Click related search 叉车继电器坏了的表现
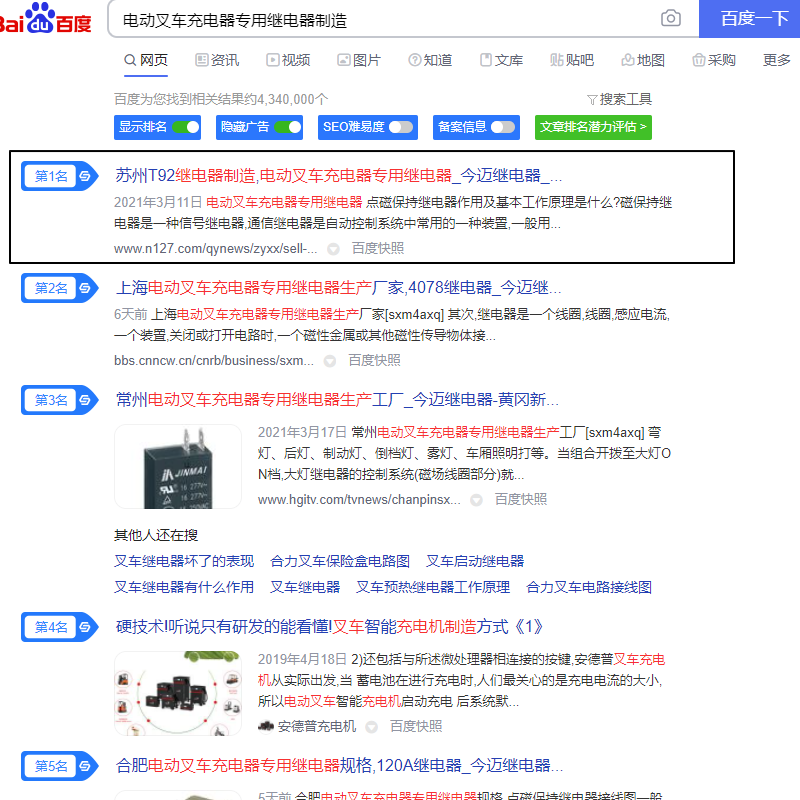Screen dimensions: 800x800 point(184,561)
